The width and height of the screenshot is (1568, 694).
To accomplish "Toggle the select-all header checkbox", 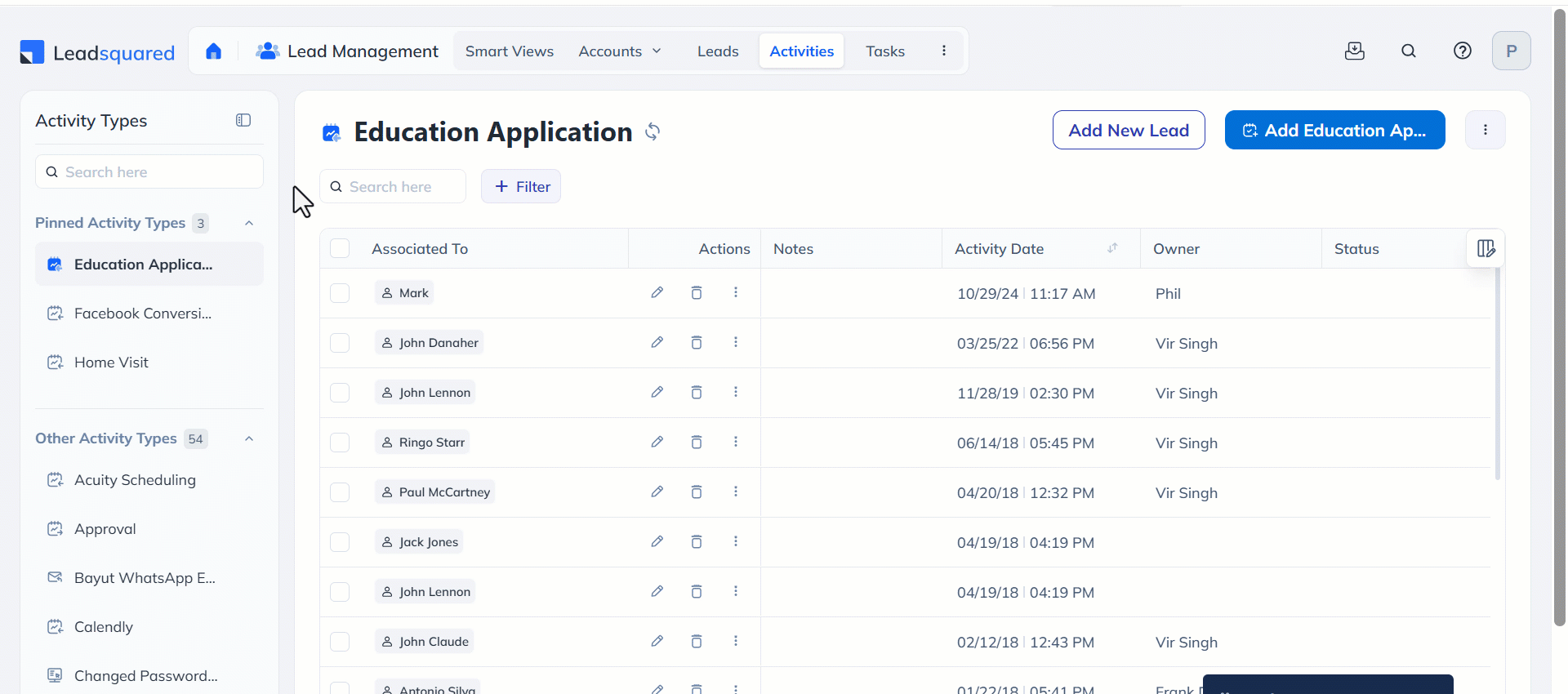I will point(340,248).
